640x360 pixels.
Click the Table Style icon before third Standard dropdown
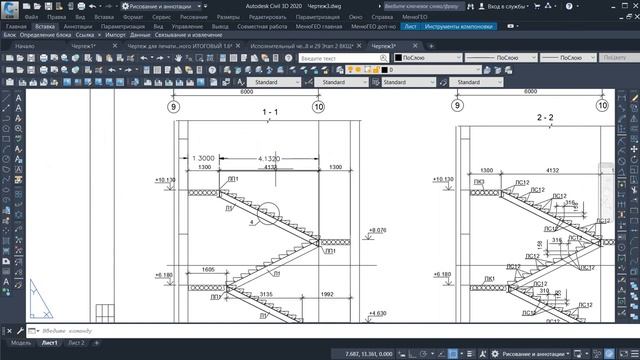[x=376, y=82]
